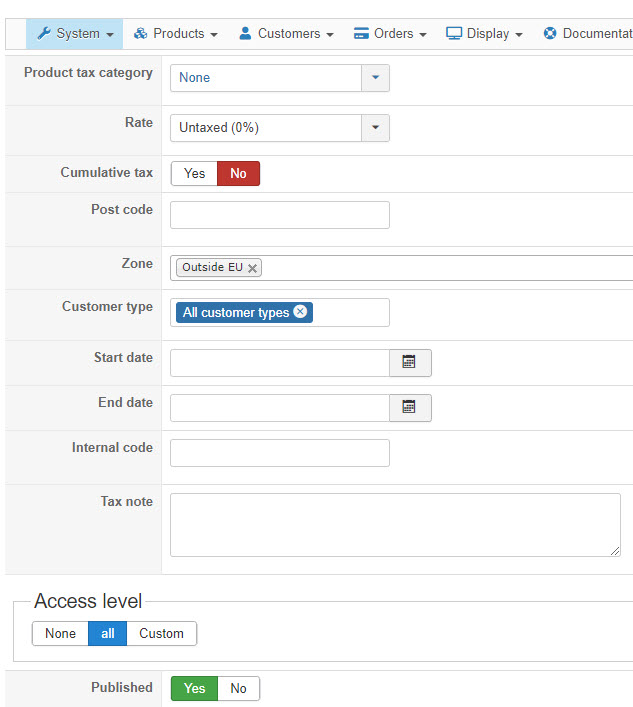
Task: Open the Start date calendar picker
Action: click(x=409, y=362)
